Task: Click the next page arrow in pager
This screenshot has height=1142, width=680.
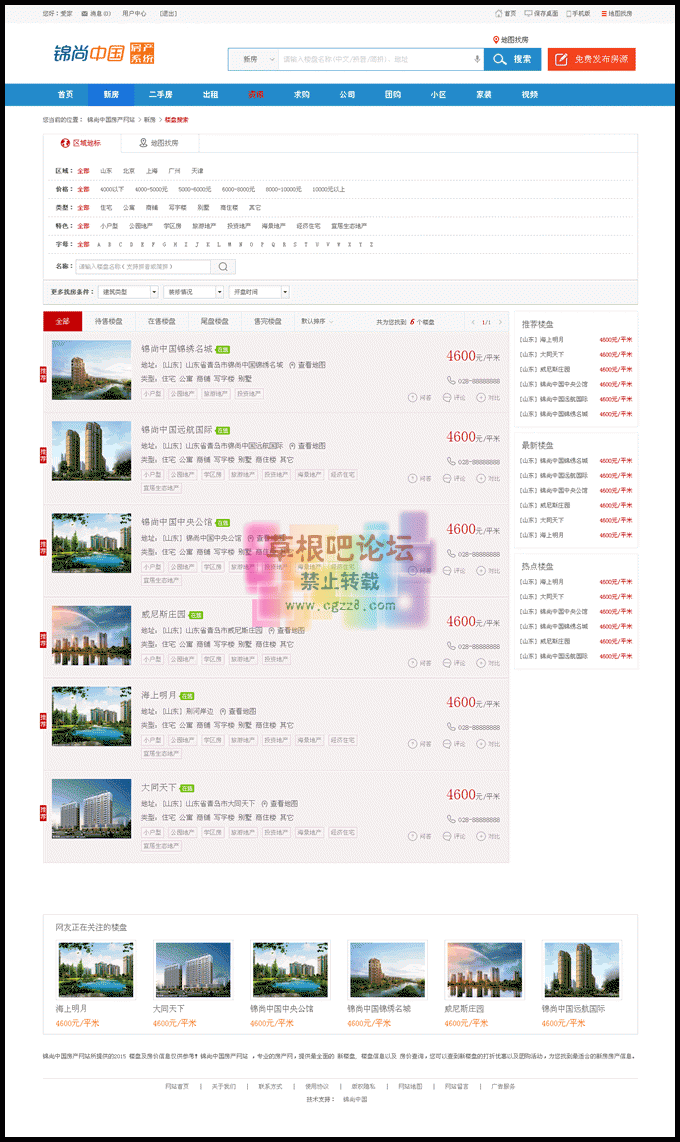Action: pos(500,322)
